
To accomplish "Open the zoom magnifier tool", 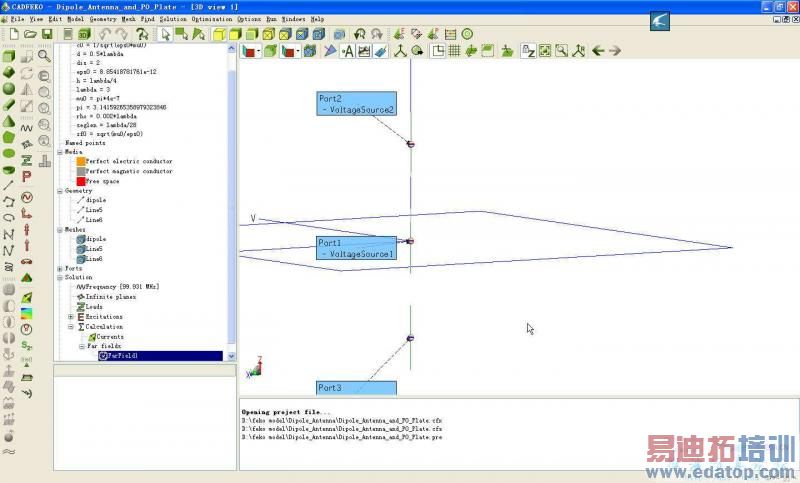I will pyautogui.click(x=44, y=56).
